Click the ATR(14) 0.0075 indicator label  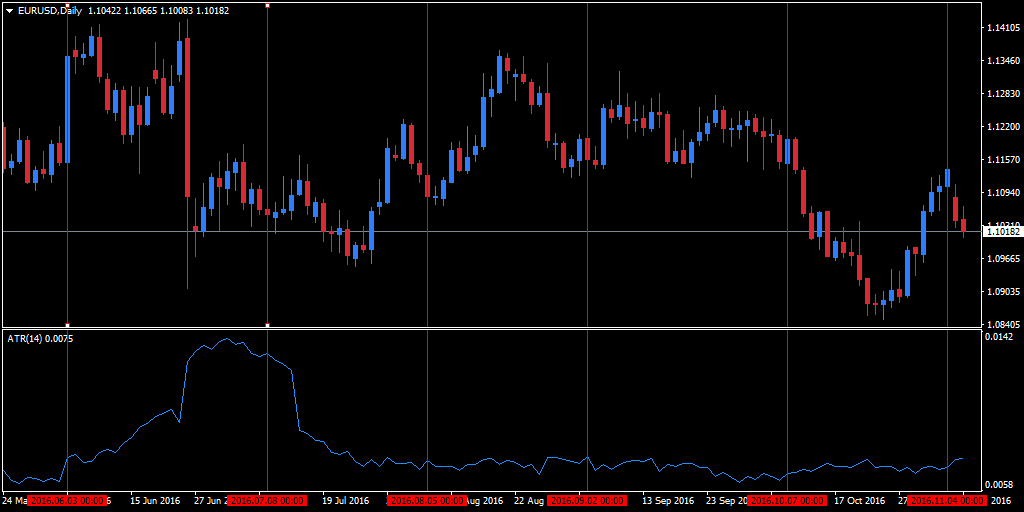click(40, 338)
